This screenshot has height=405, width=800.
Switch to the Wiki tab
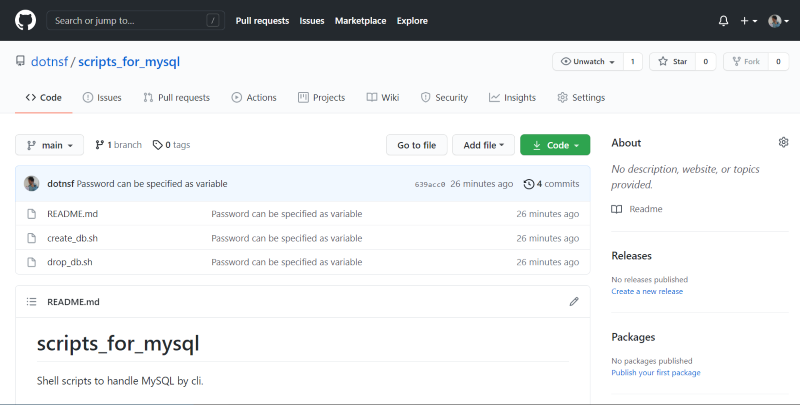383,97
